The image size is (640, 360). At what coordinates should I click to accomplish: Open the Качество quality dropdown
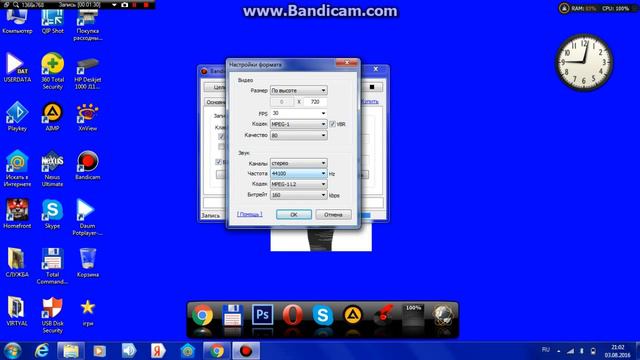coord(298,135)
